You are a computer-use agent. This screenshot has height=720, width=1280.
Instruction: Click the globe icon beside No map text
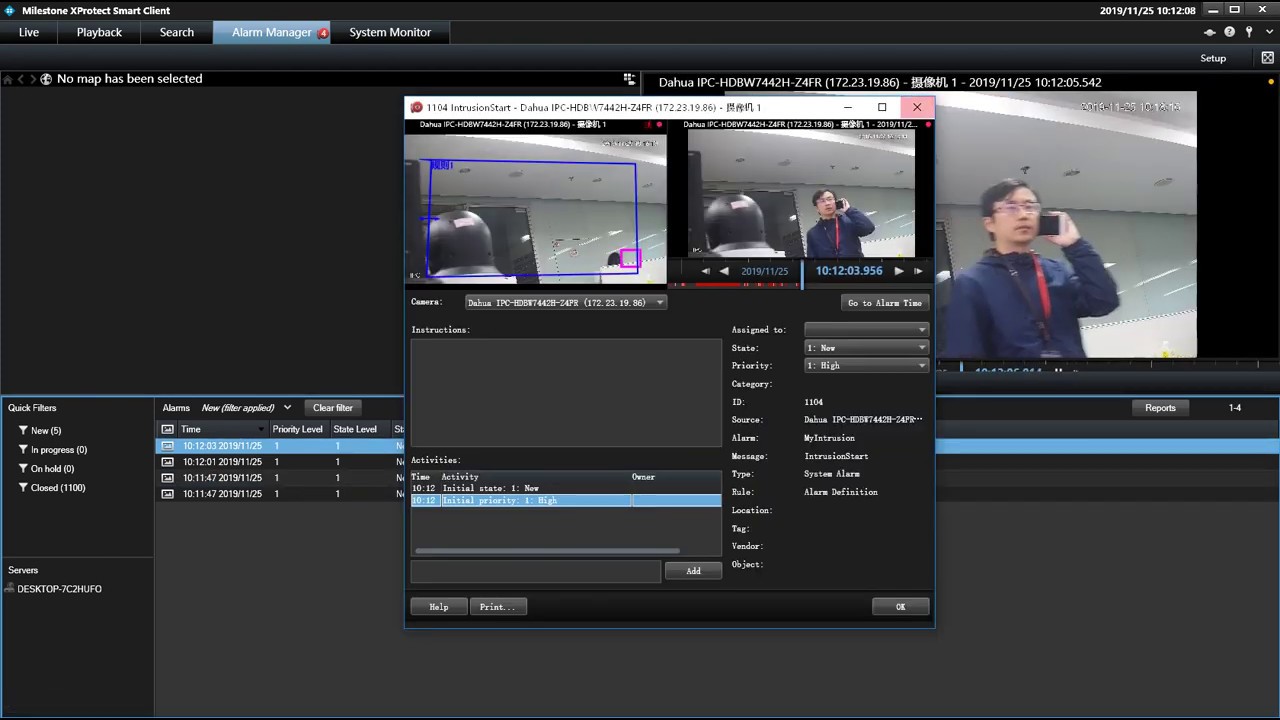[x=46, y=79]
